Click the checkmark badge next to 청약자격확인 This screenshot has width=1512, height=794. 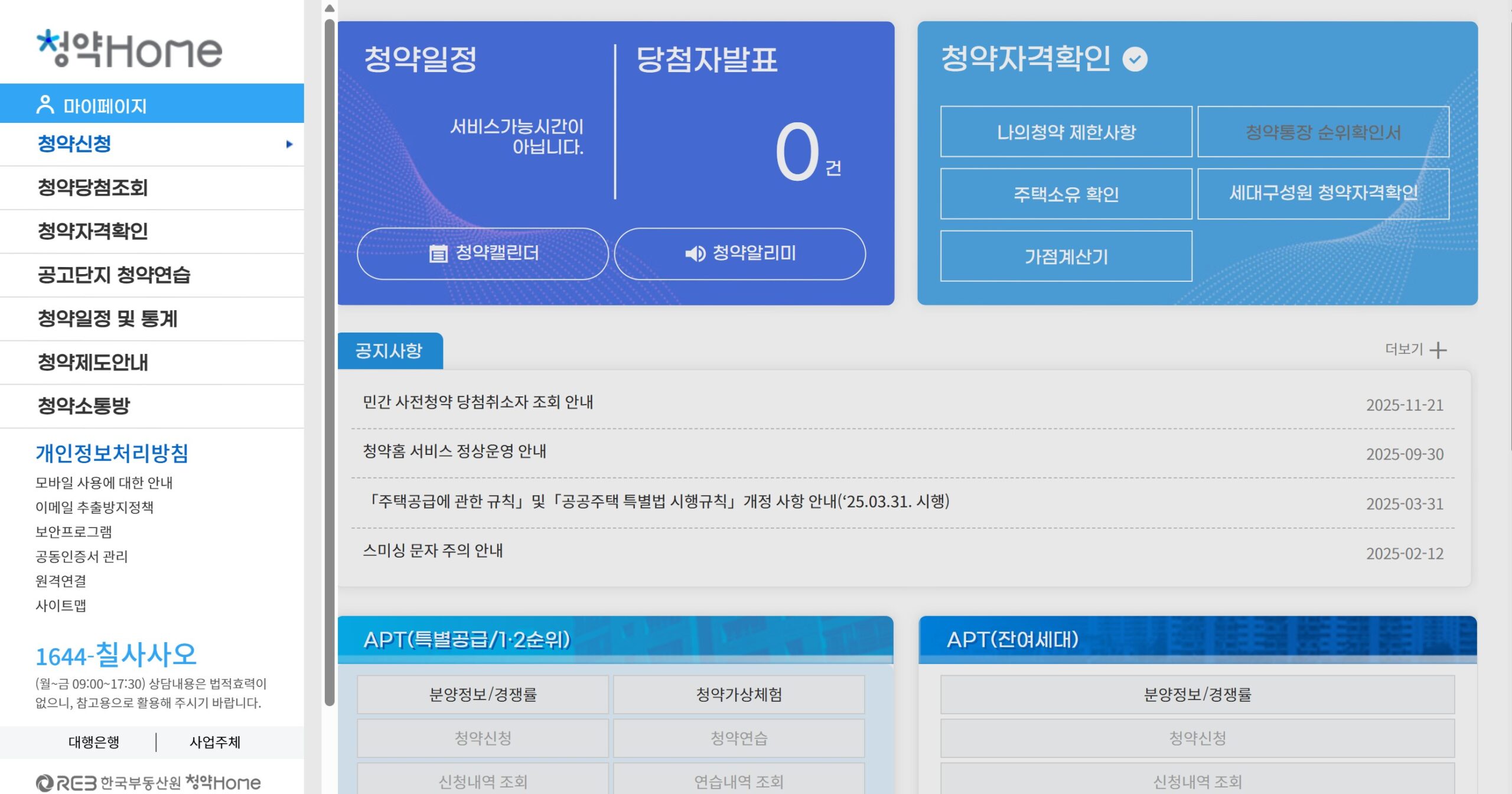click(x=1133, y=61)
